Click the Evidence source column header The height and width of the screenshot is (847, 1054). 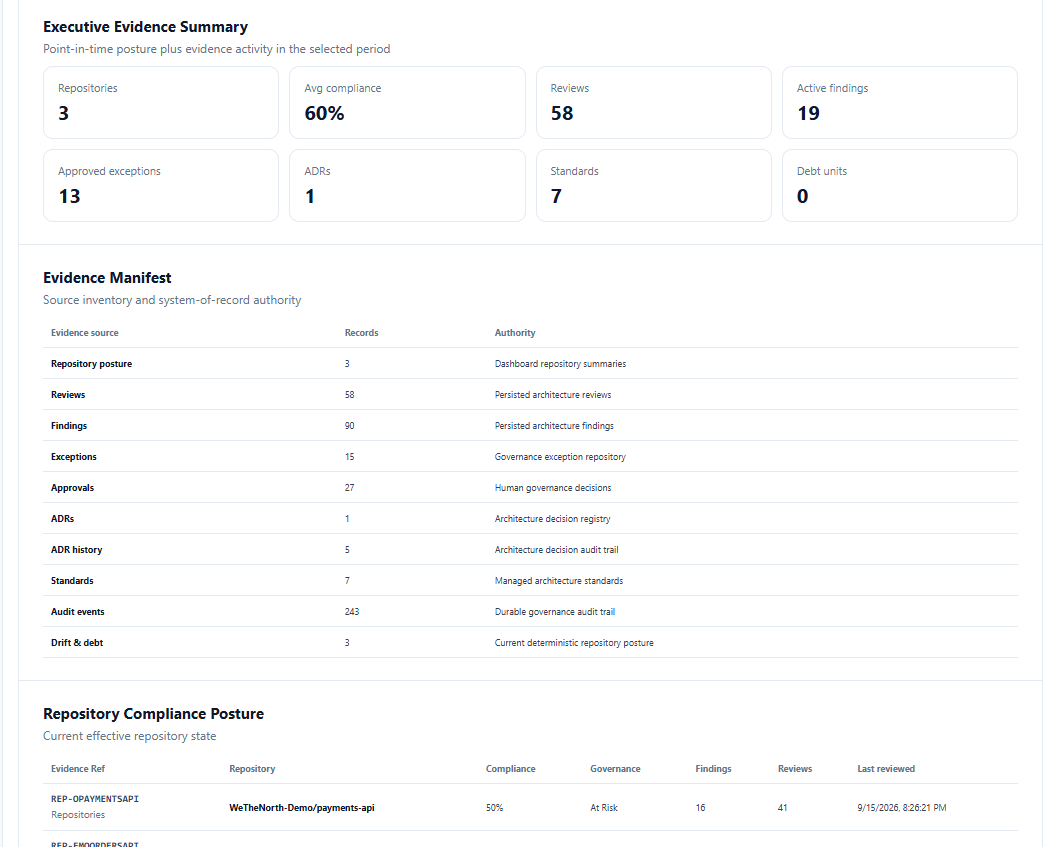click(x=85, y=333)
